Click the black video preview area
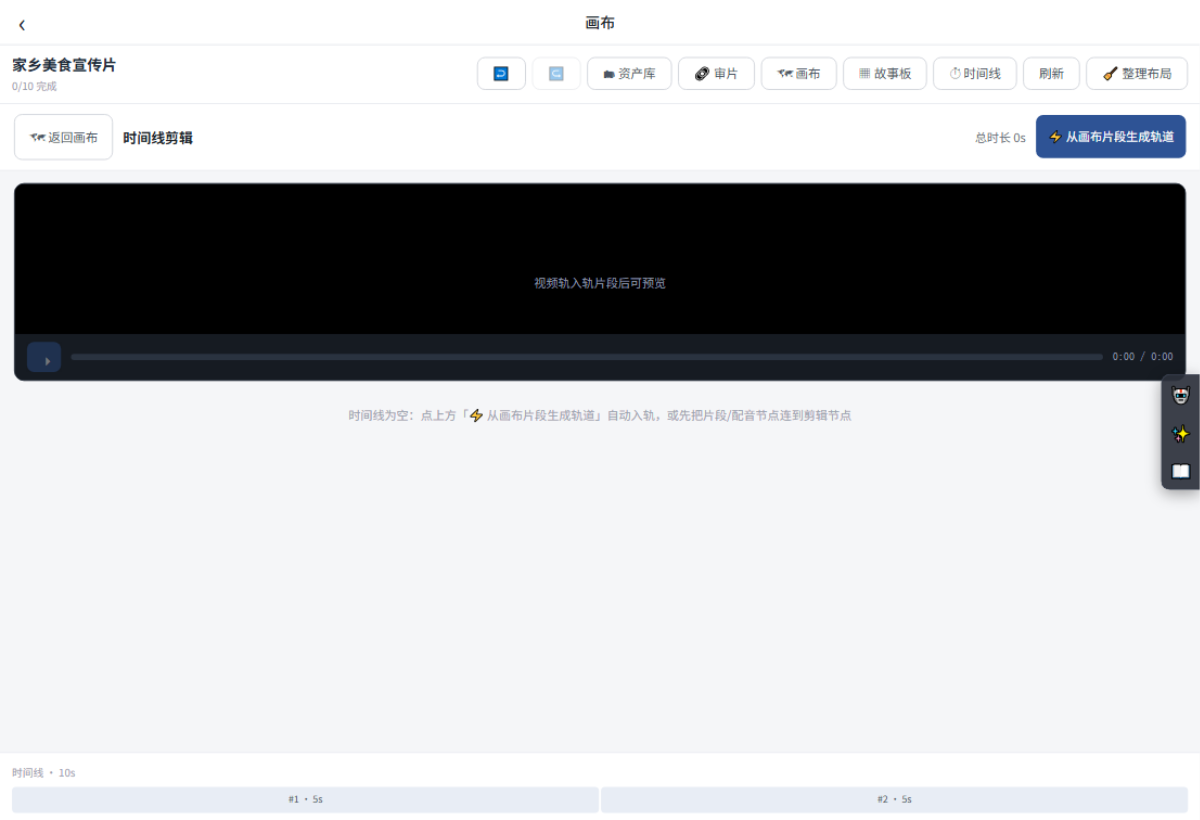The width and height of the screenshot is (1200, 820). pos(600,259)
